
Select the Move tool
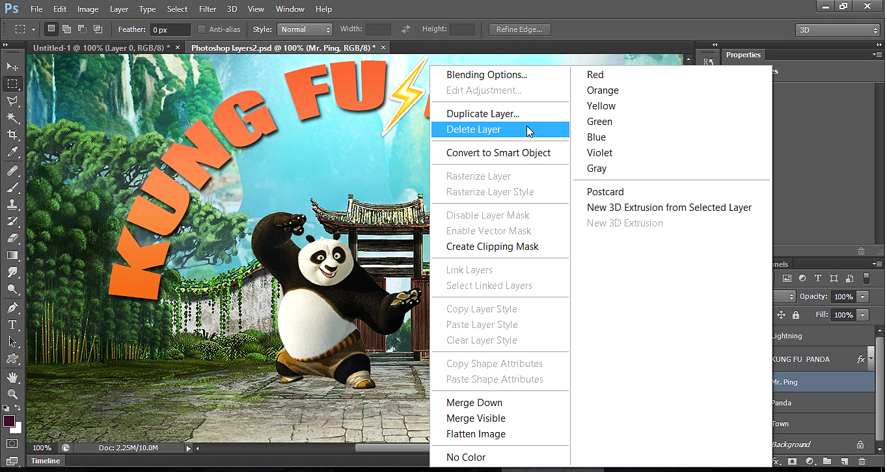point(12,66)
